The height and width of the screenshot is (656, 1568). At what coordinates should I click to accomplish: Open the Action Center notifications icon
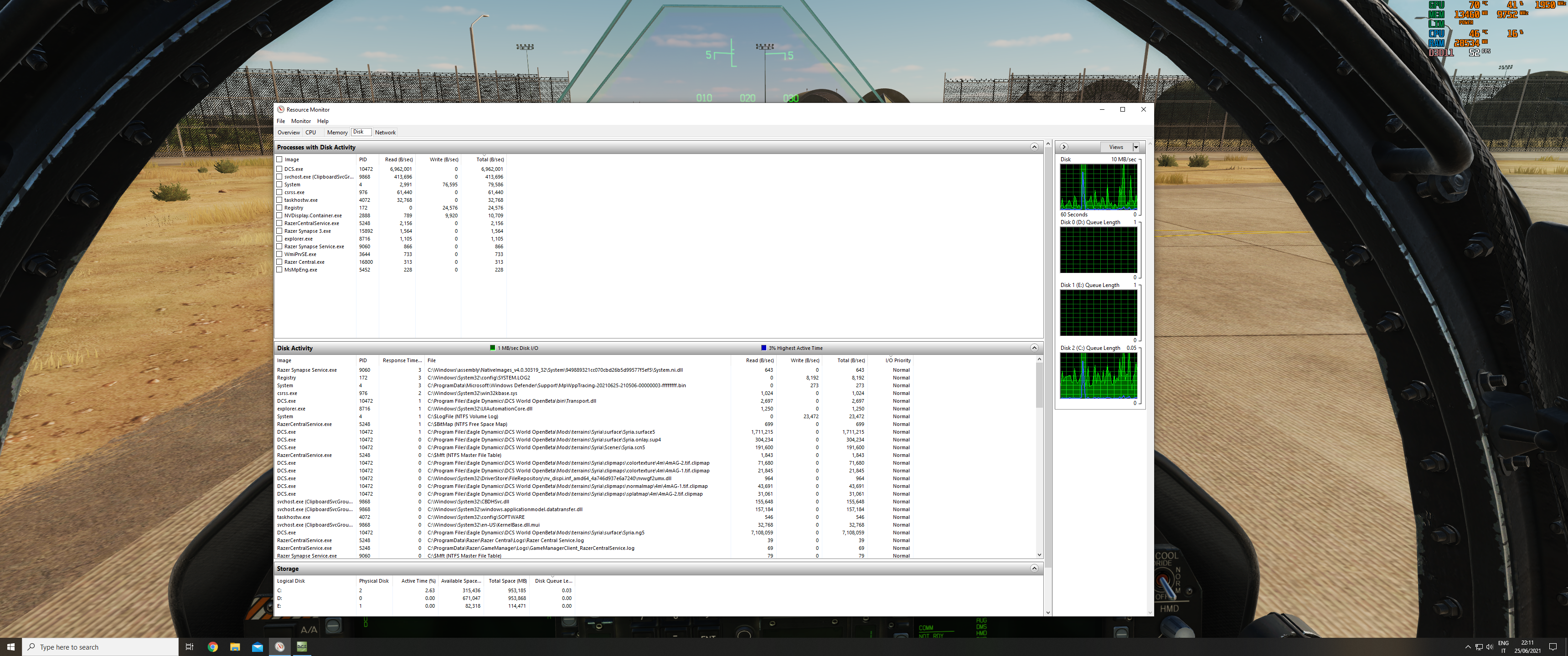click(1553, 647)
